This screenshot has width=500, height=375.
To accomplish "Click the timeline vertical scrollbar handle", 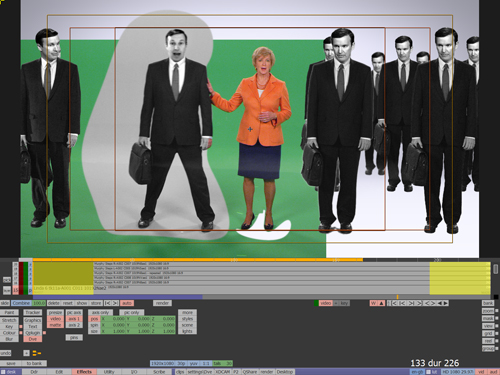I will tap(496, 269).
